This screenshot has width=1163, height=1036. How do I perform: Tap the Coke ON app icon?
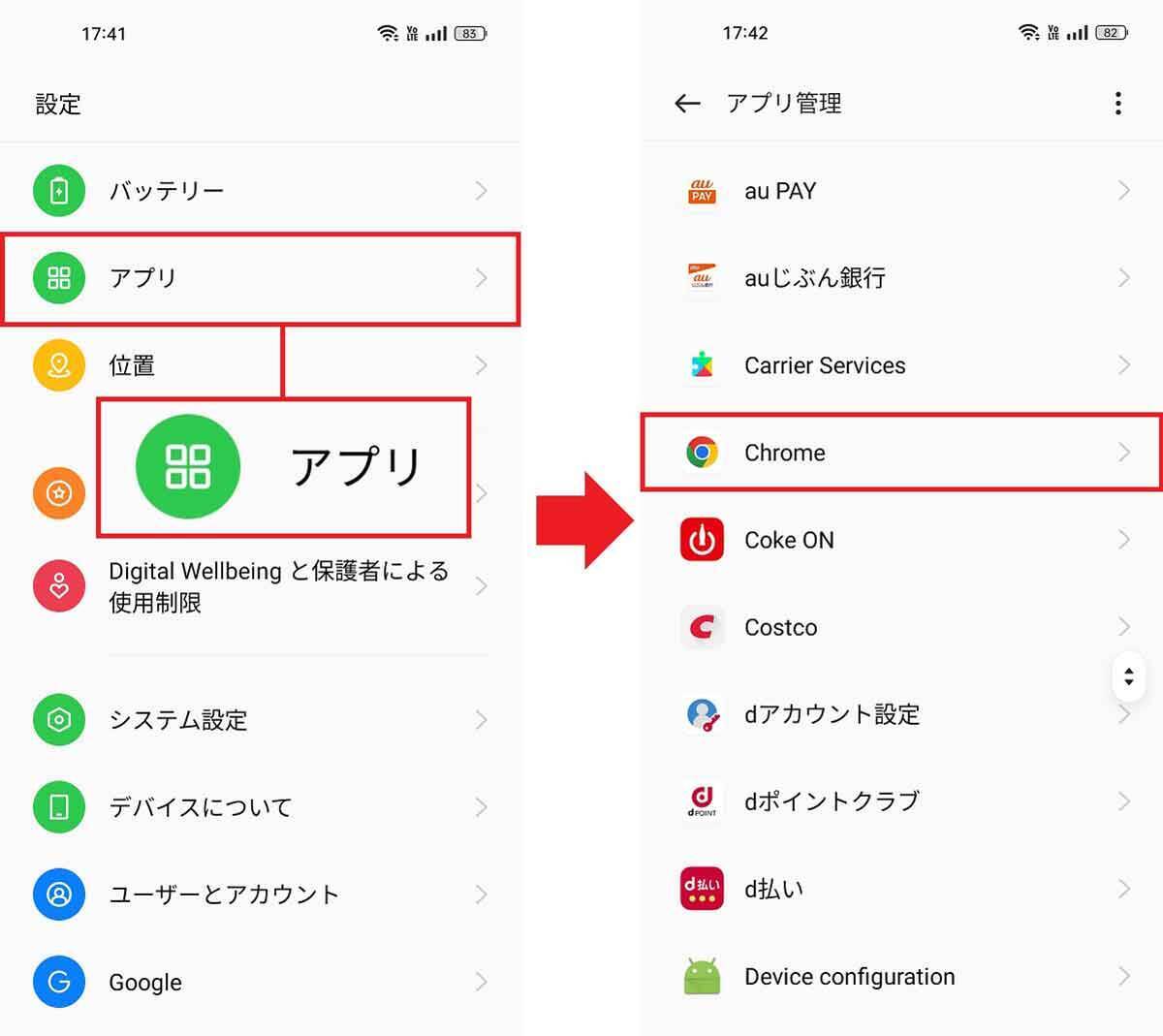702,540
